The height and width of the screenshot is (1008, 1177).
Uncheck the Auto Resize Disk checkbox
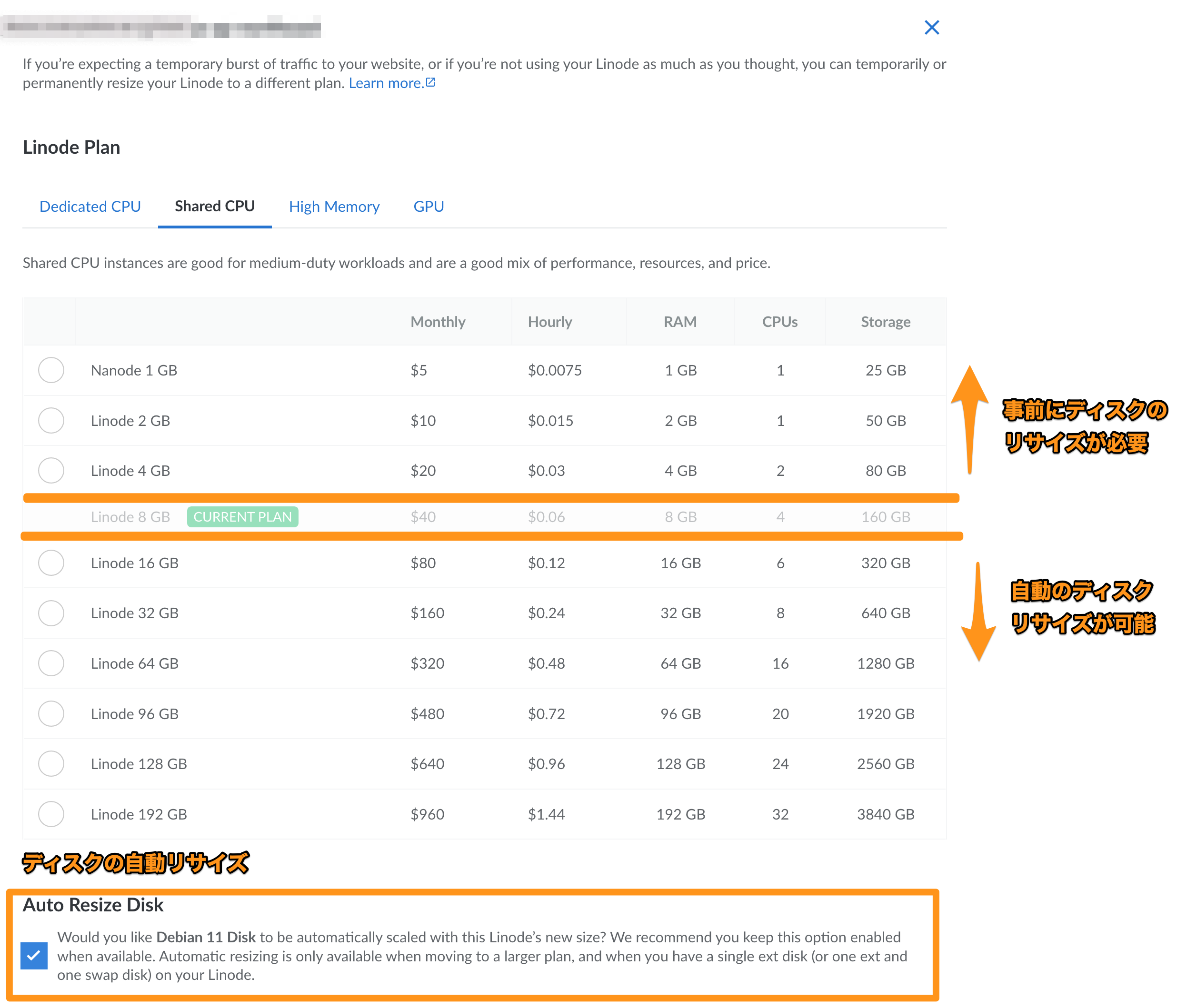pos(34,956)
